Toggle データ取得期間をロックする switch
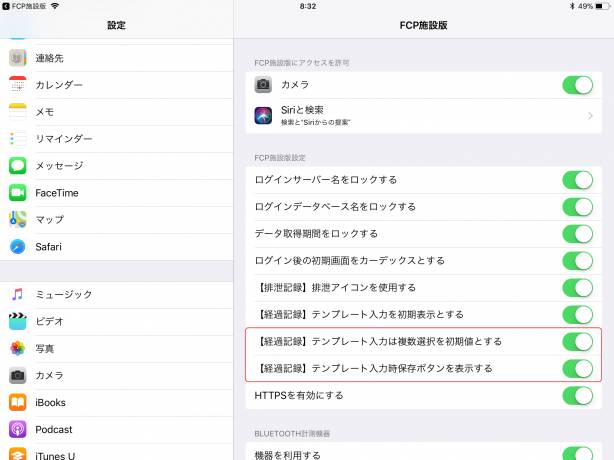This screenshot has height=460, width=614. pos(577,233)
